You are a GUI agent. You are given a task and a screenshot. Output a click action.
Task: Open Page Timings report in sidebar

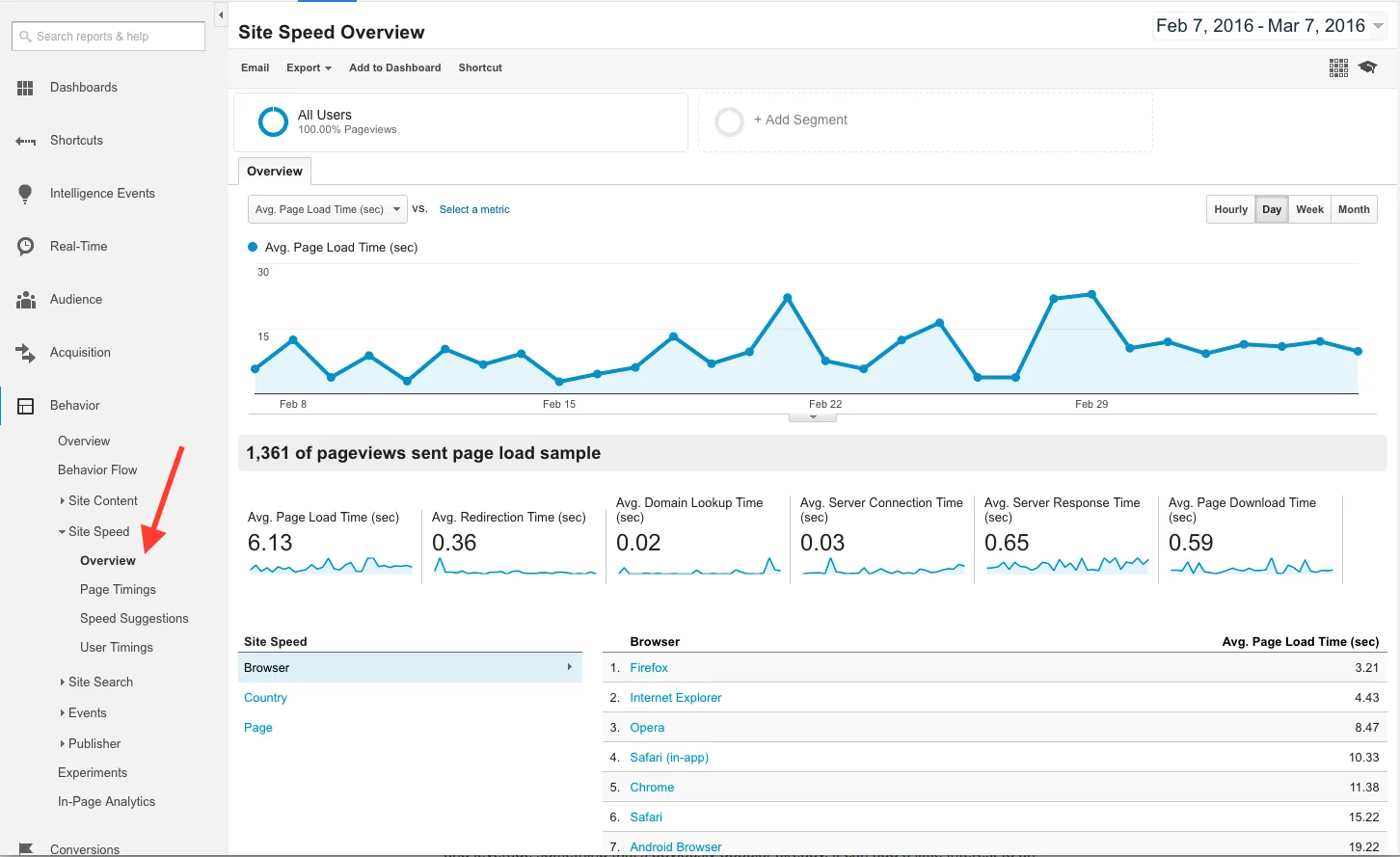118,590
